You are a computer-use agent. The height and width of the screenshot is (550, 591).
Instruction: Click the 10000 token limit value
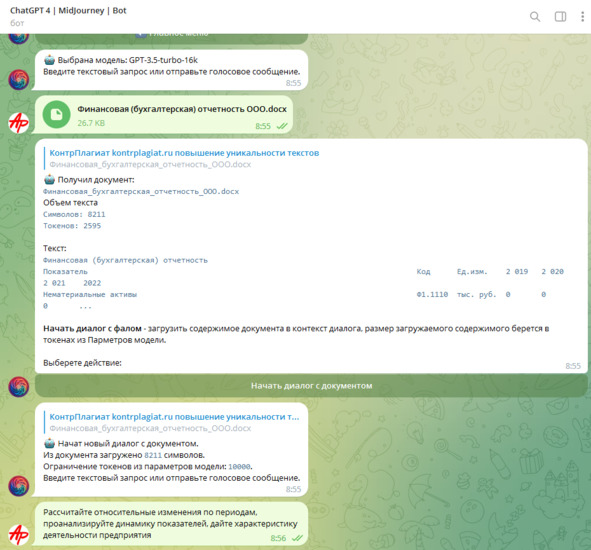point(239,467)
